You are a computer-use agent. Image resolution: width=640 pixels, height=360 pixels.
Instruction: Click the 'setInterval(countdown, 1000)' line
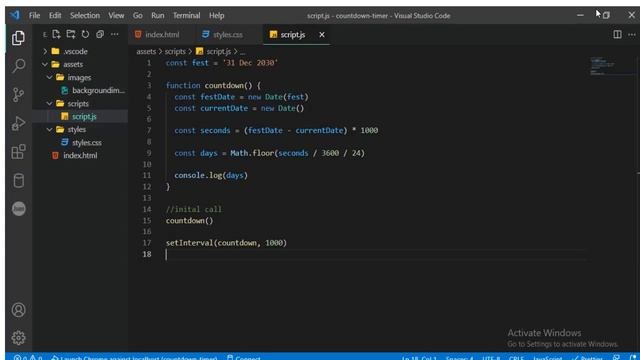pyautogui.click(x=226, y=243)
